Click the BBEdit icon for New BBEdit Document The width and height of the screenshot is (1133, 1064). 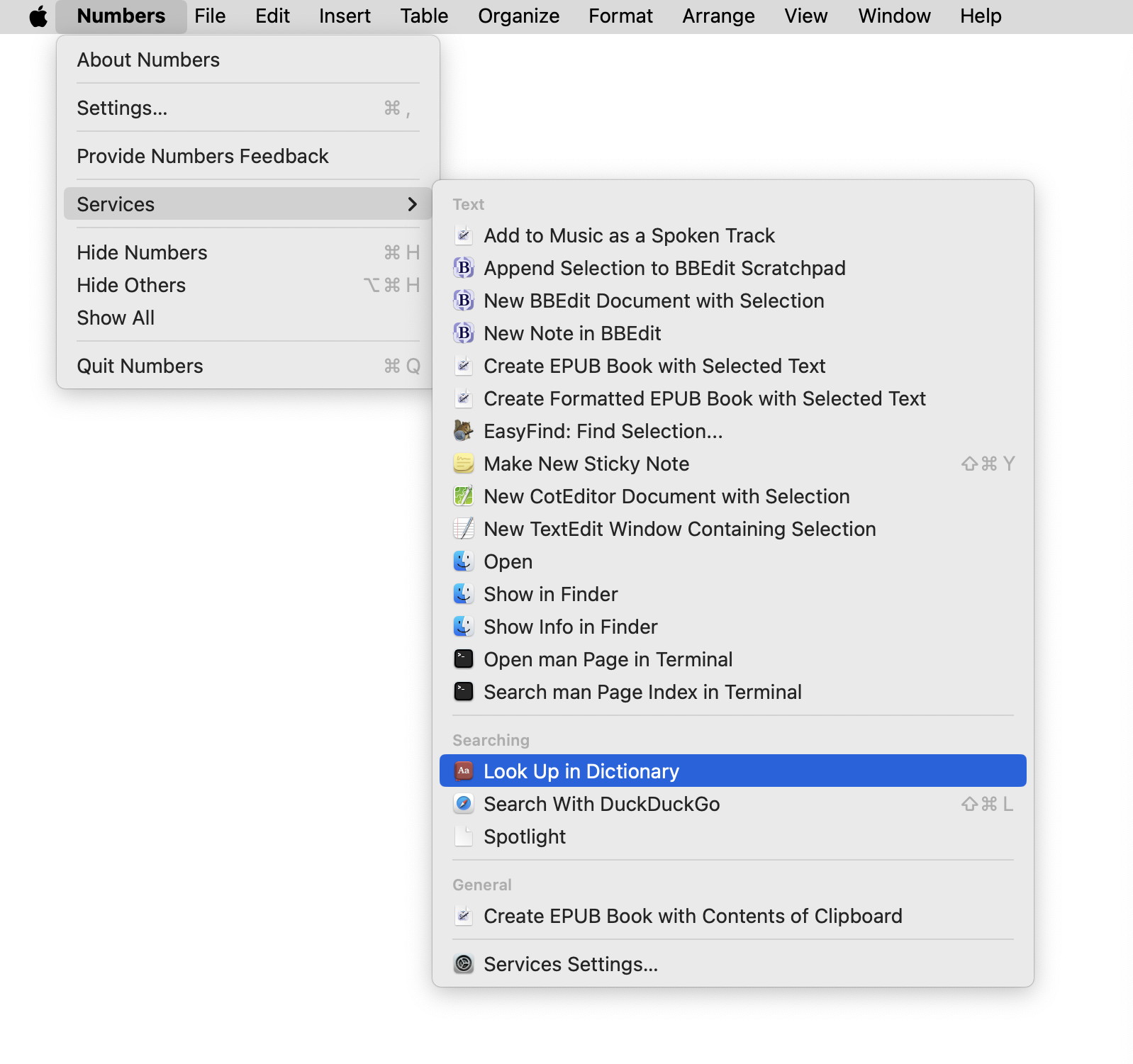[464, 301]
